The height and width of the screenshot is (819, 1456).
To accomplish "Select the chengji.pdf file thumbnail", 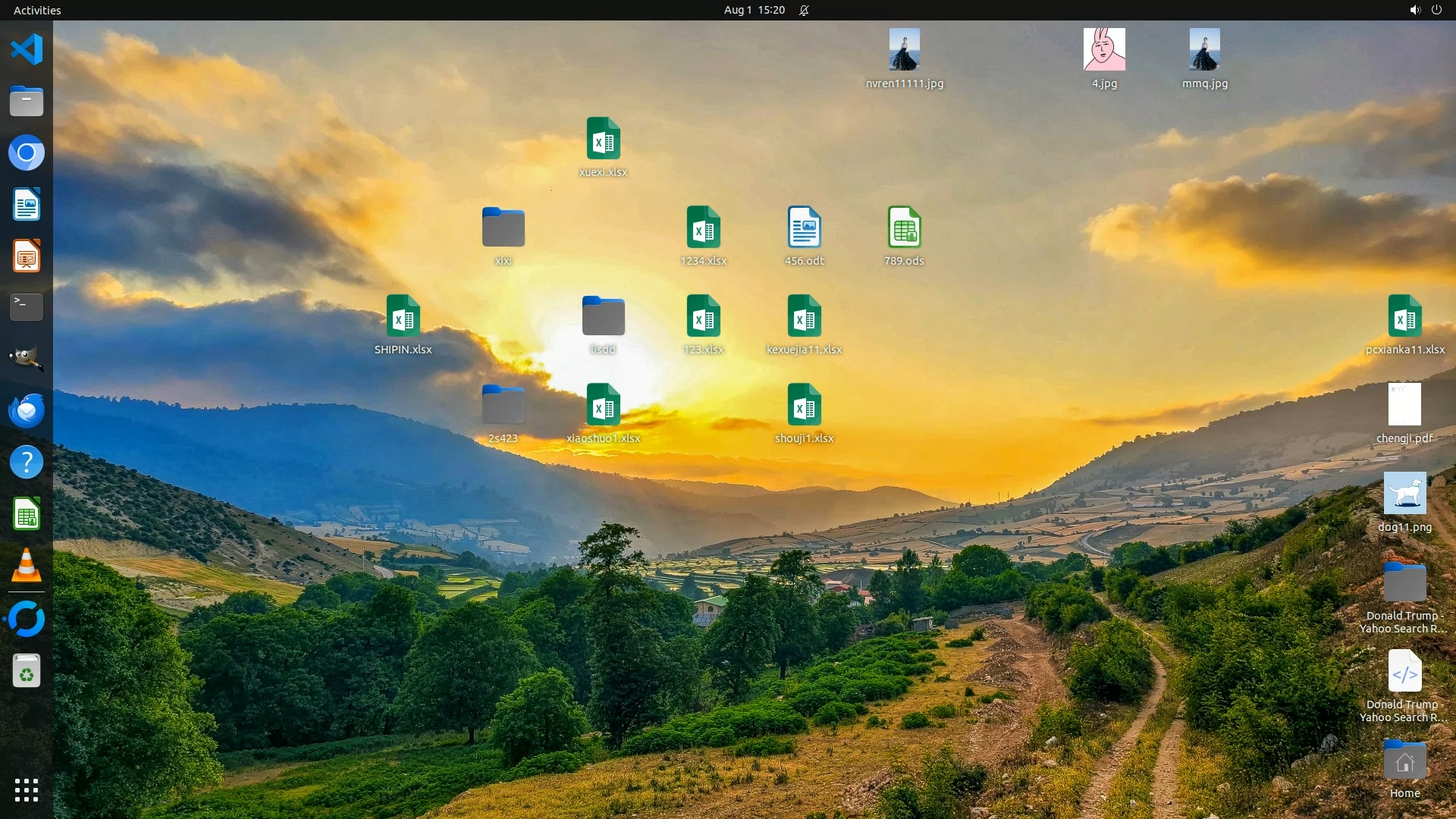I will 1404,405.
